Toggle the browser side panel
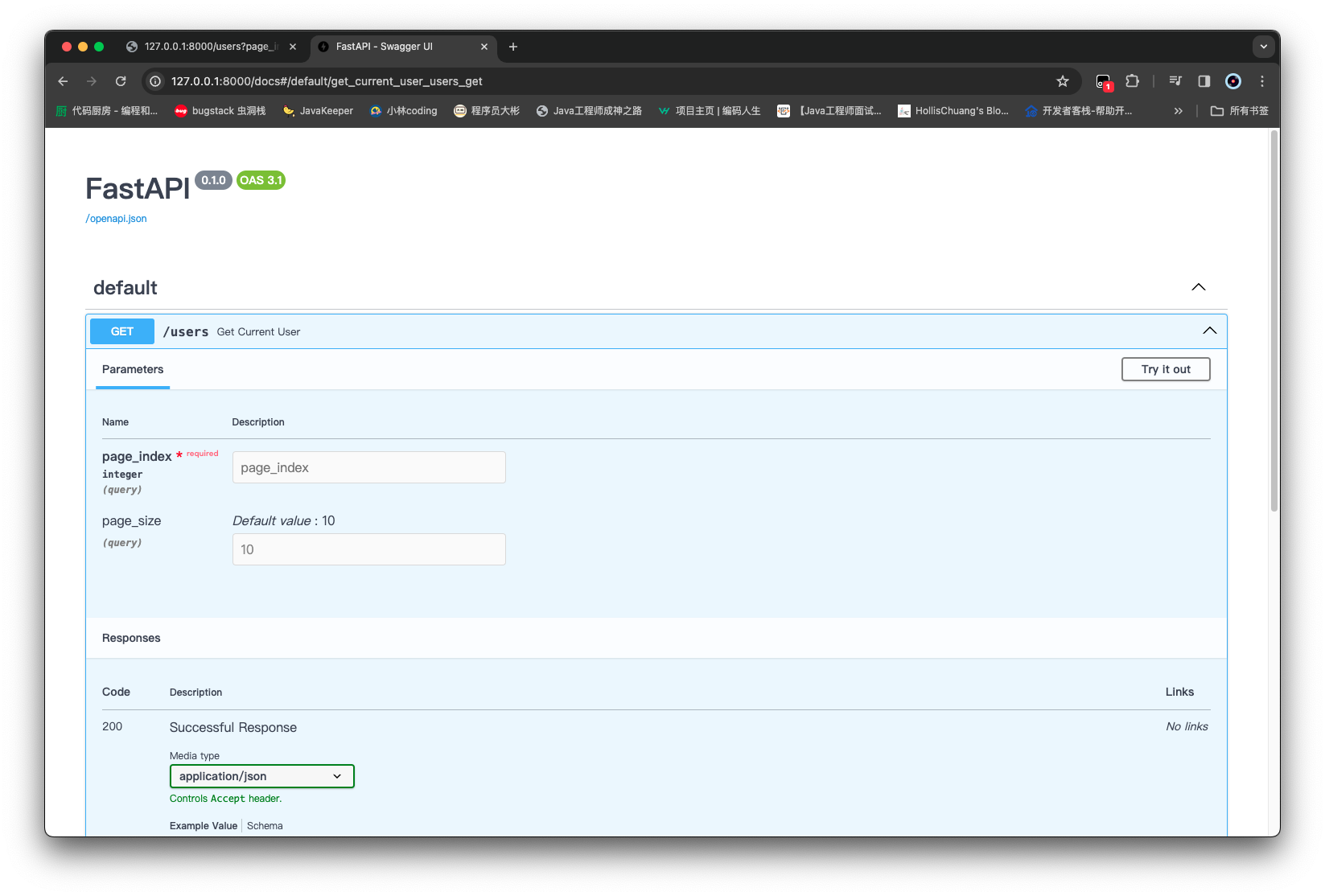 [1204, 81]
